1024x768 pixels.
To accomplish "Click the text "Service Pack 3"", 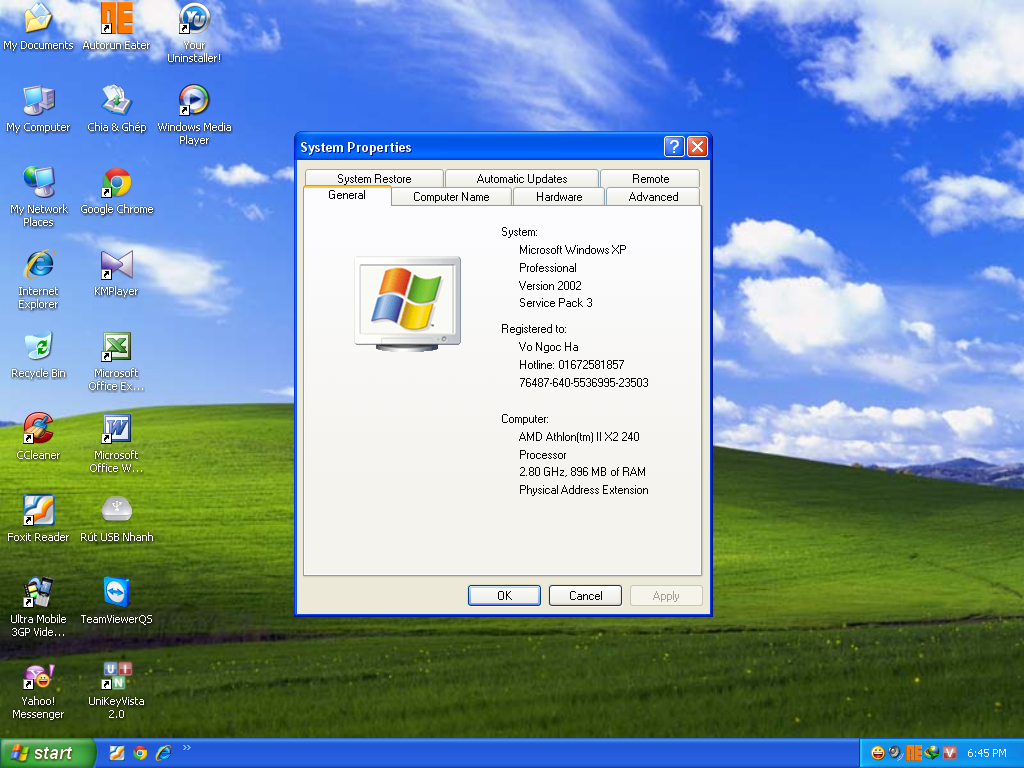I will [556, 302].
